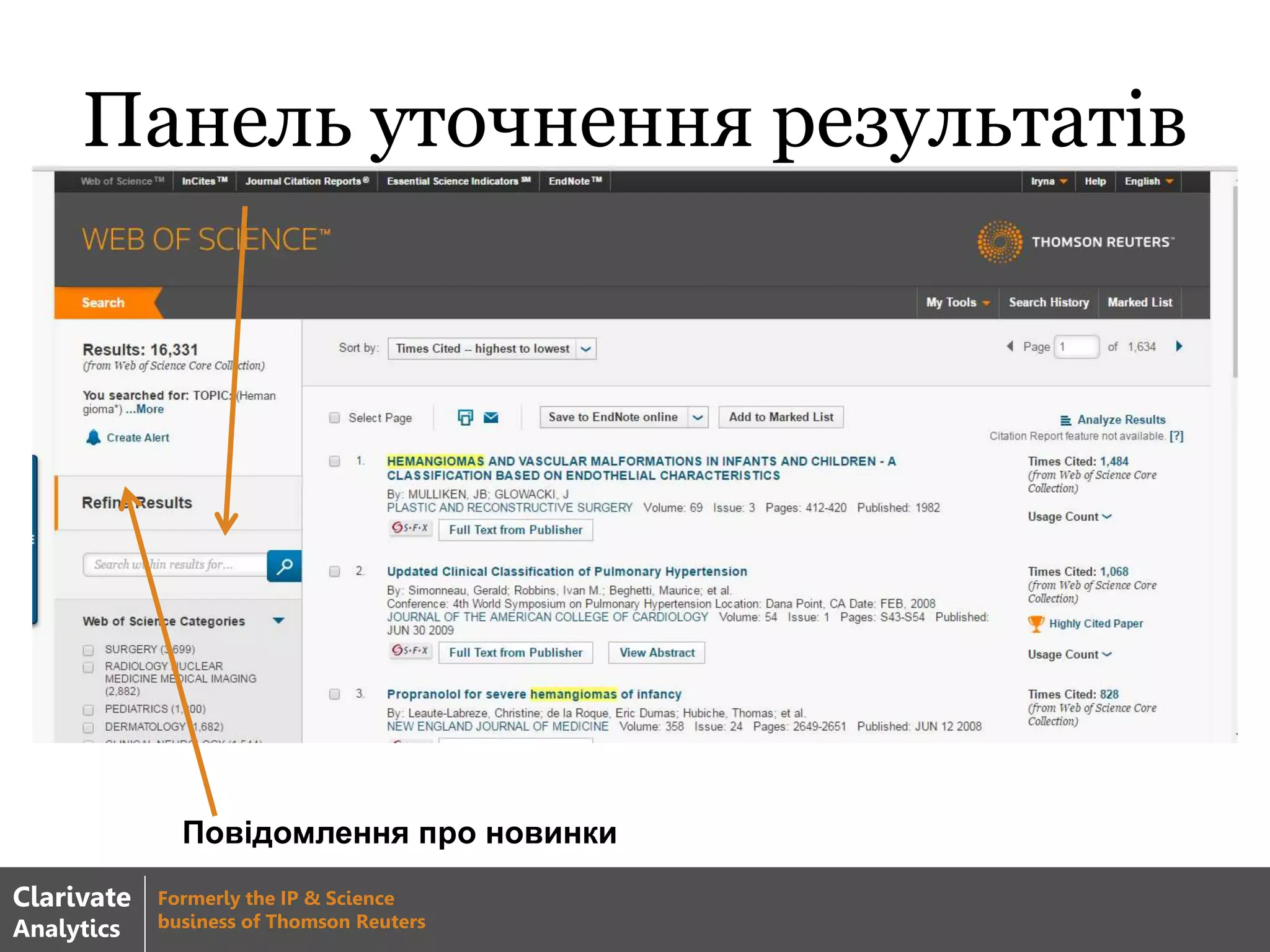Click Journal of the American College of Cardiology link
Viewport: 1270px width, 952px height.
[547, 617]
